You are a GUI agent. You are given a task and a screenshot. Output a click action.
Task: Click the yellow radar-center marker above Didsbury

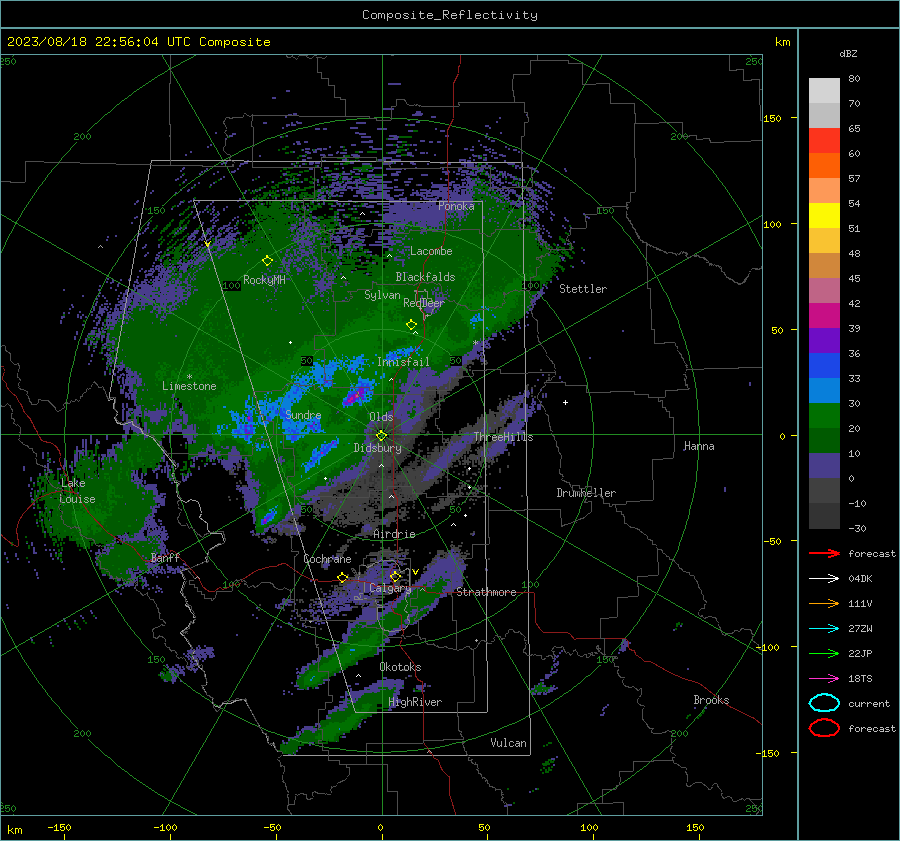pos(381,436)
